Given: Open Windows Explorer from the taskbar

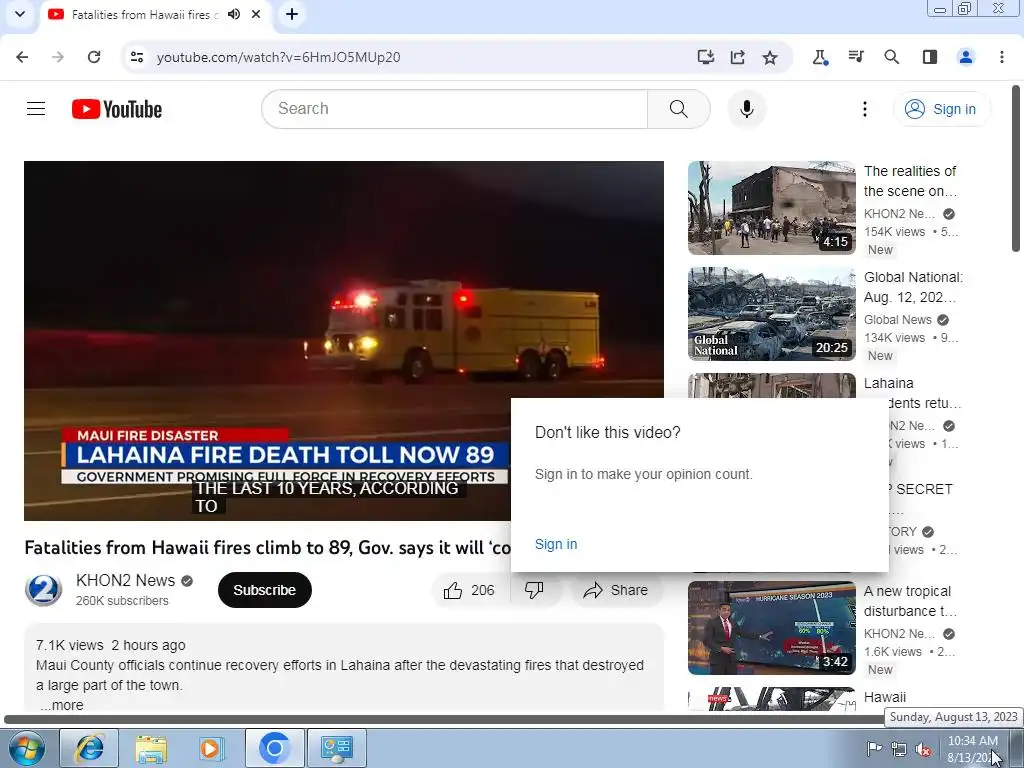Looking at the screenshot, I should tap(151, 748).
